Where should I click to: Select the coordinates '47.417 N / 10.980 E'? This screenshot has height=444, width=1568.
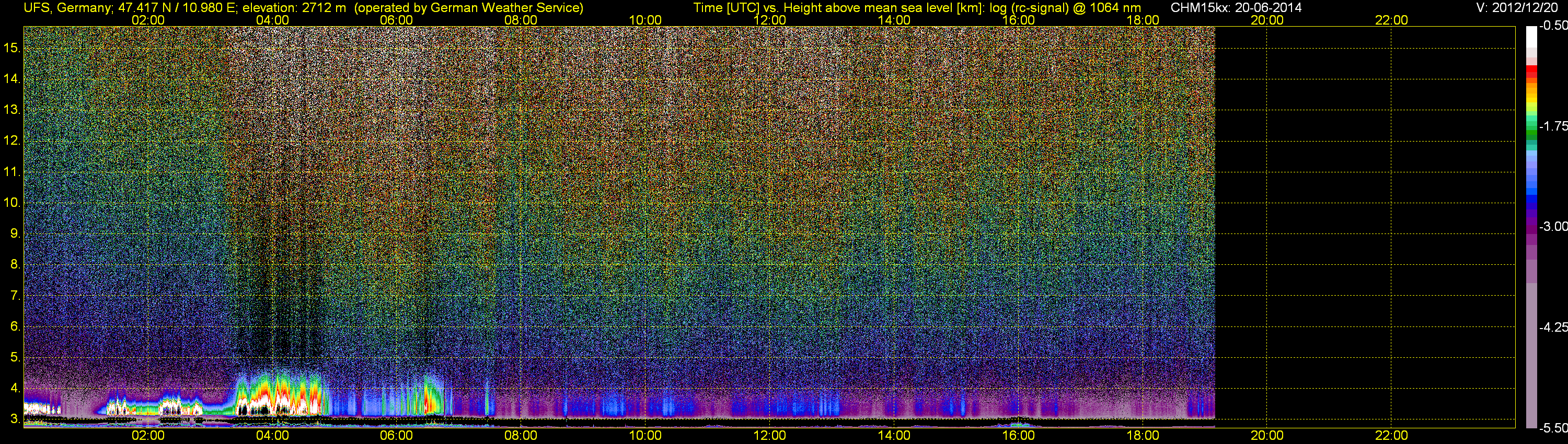click(177, 8)
